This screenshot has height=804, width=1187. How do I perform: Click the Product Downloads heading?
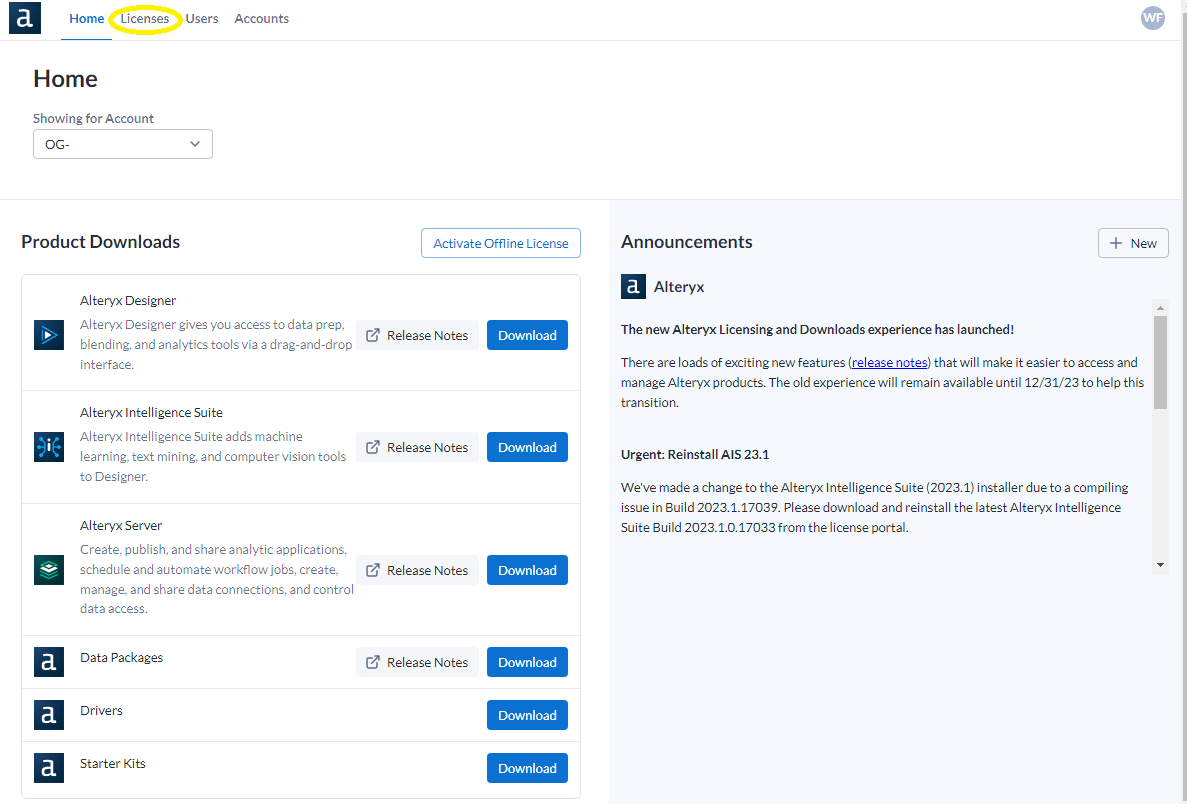click(x=101, y=242)
